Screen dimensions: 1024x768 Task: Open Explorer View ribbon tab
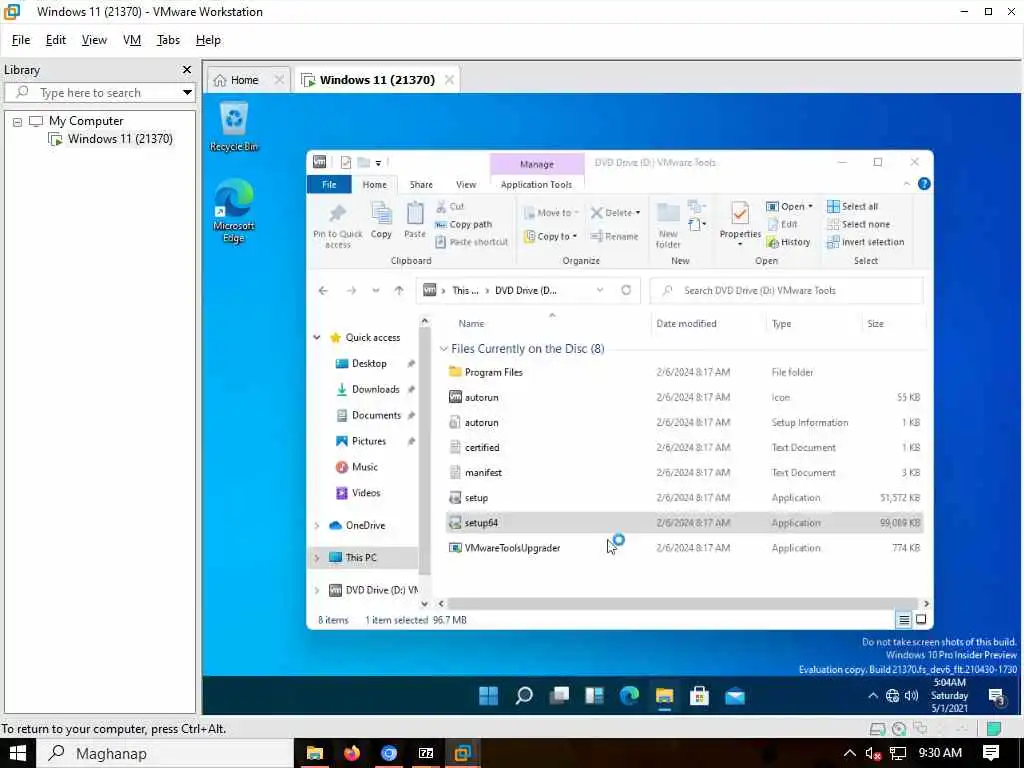click(x=466, y=185)
